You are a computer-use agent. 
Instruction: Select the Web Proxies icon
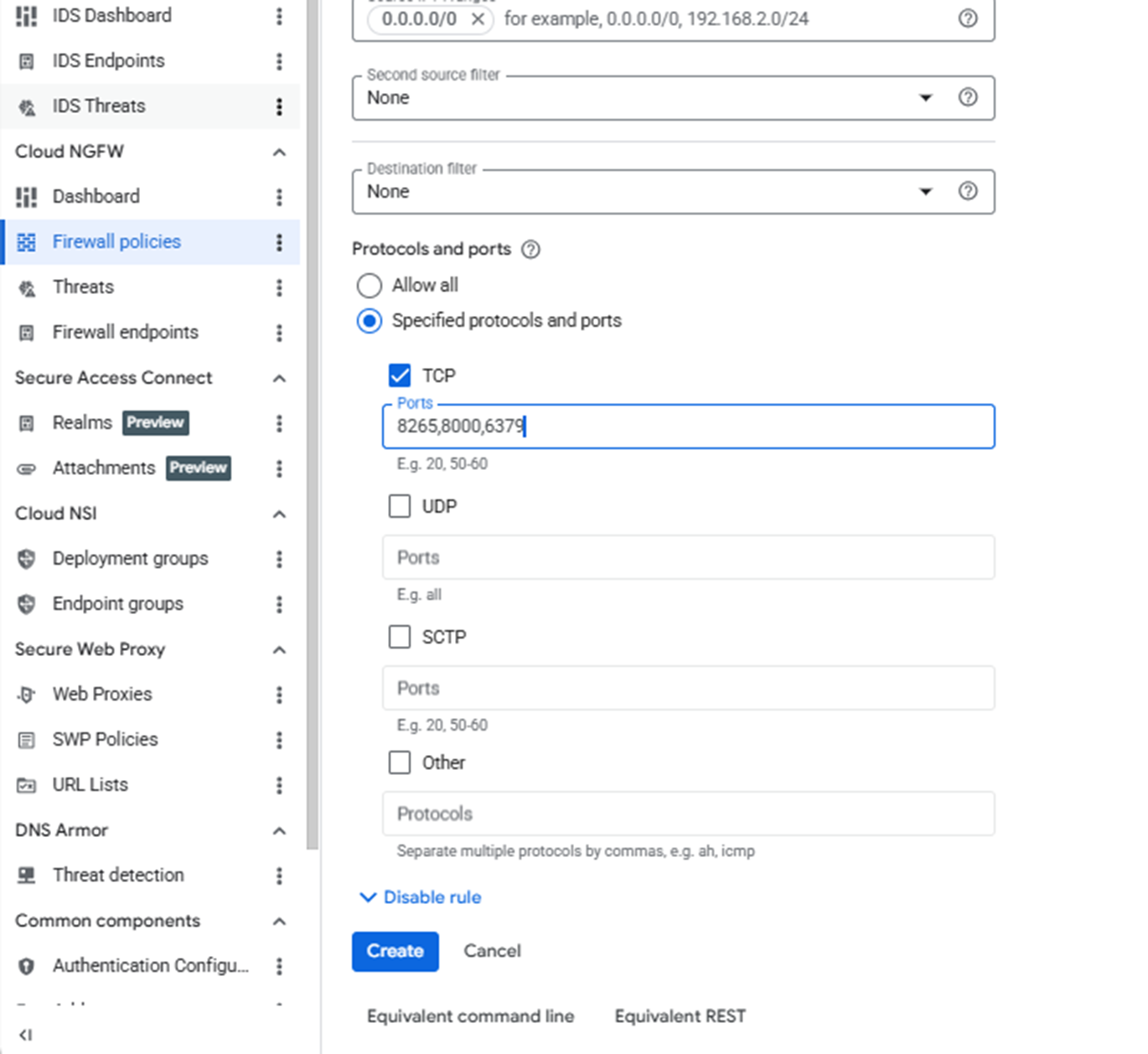(26, 695)
